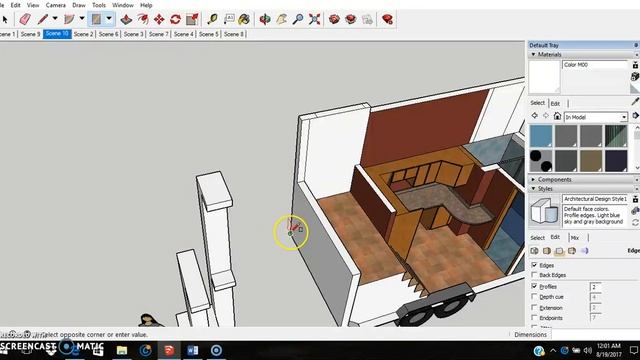Viewport: 640px width, 360px height.
Task: Activate the Pan hand tool
Action: (281, 19)
